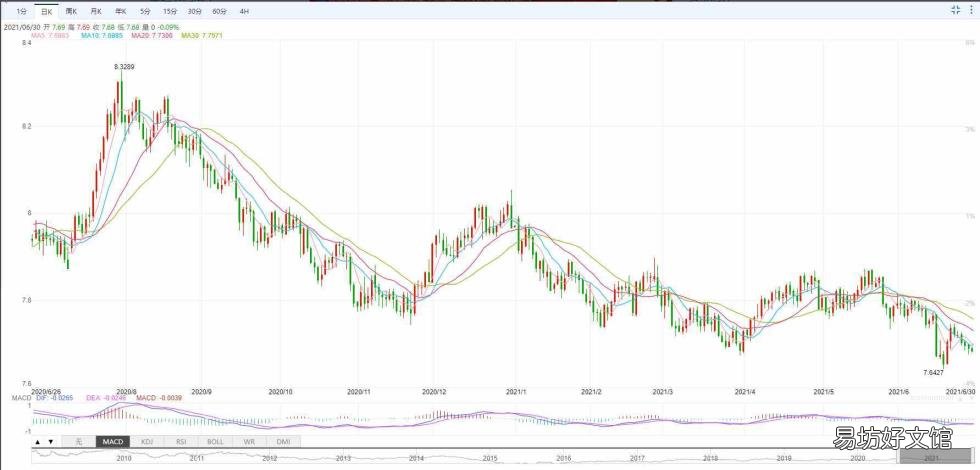Click the fullscreen collapse icon at top right
Screen dimensions: 980x470
coord(956,9)
